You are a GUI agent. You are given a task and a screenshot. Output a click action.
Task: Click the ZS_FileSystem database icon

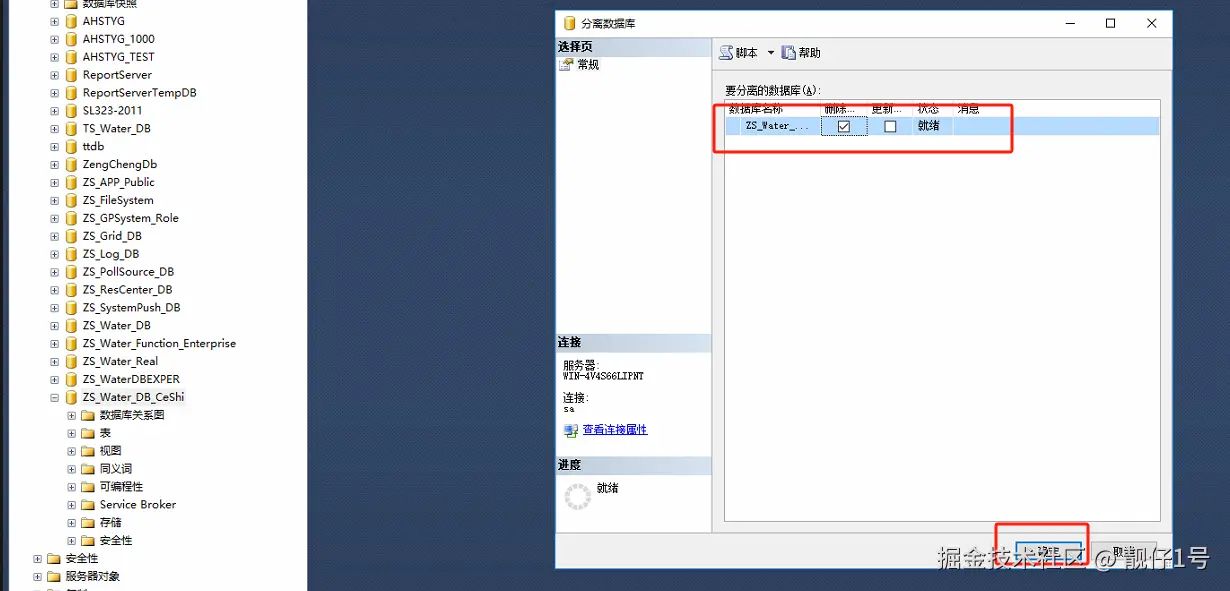click(x=71, y=201)
